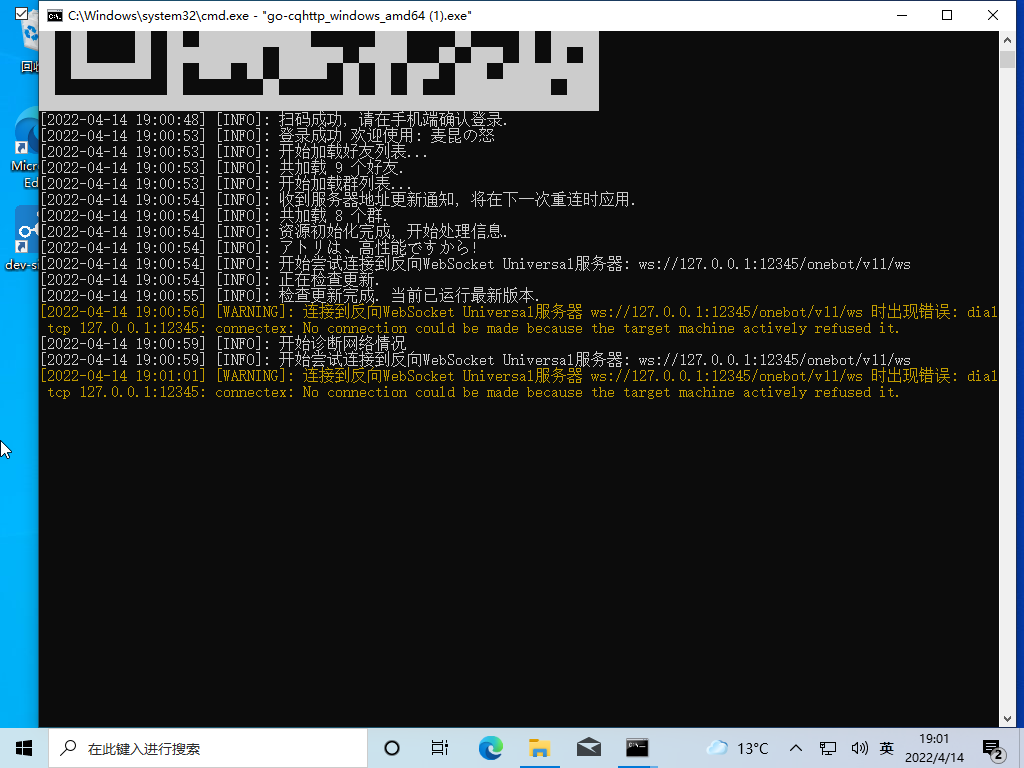Open the Windows Start menu

pos(24,748)
